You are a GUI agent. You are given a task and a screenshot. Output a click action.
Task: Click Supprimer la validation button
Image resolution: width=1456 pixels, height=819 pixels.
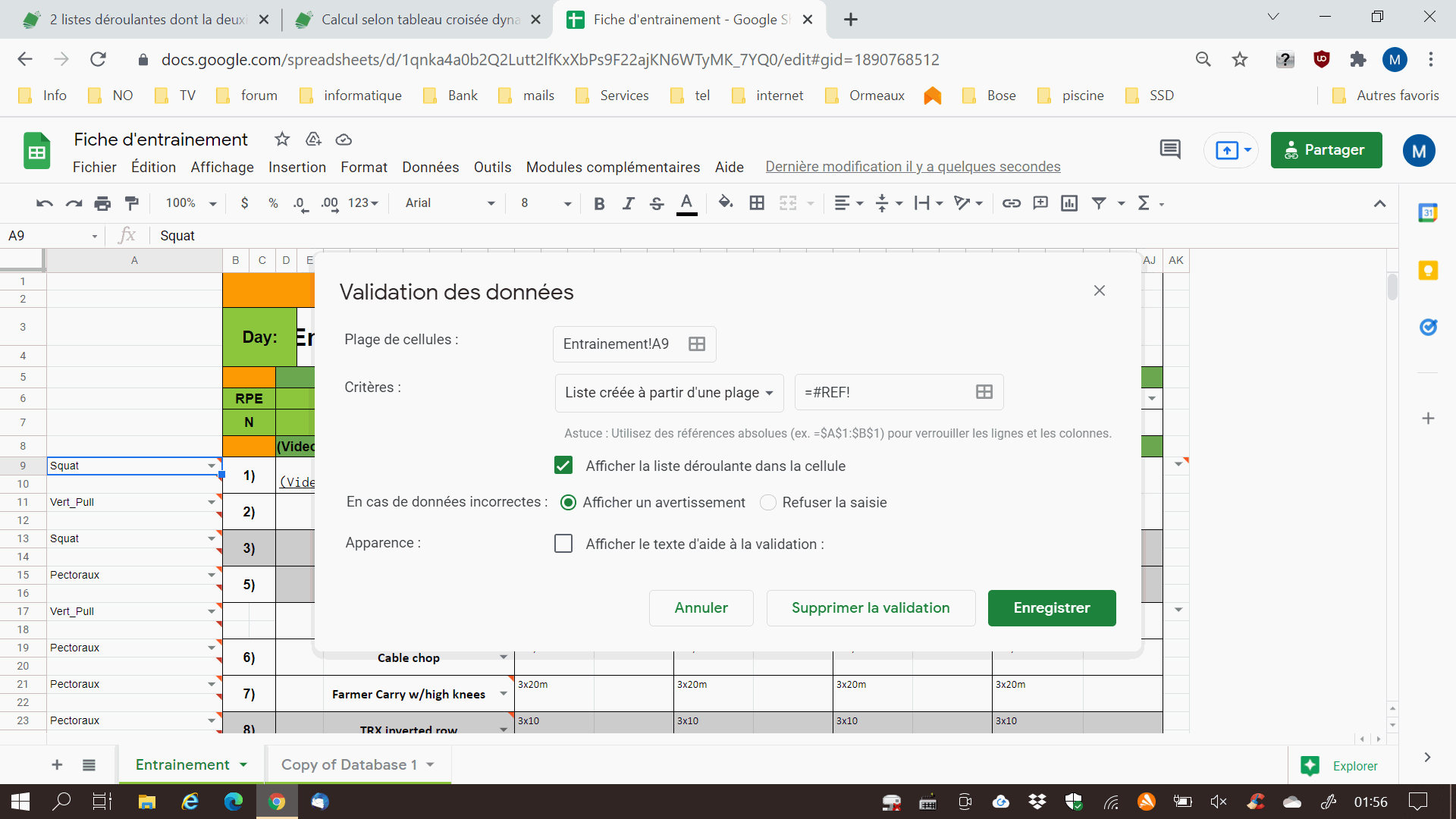tap(870, 608)
